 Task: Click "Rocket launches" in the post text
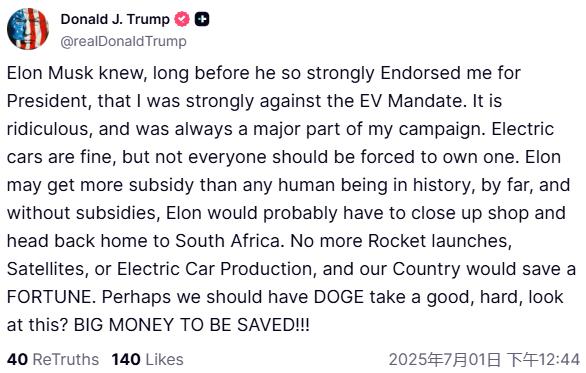coord(440,241)
